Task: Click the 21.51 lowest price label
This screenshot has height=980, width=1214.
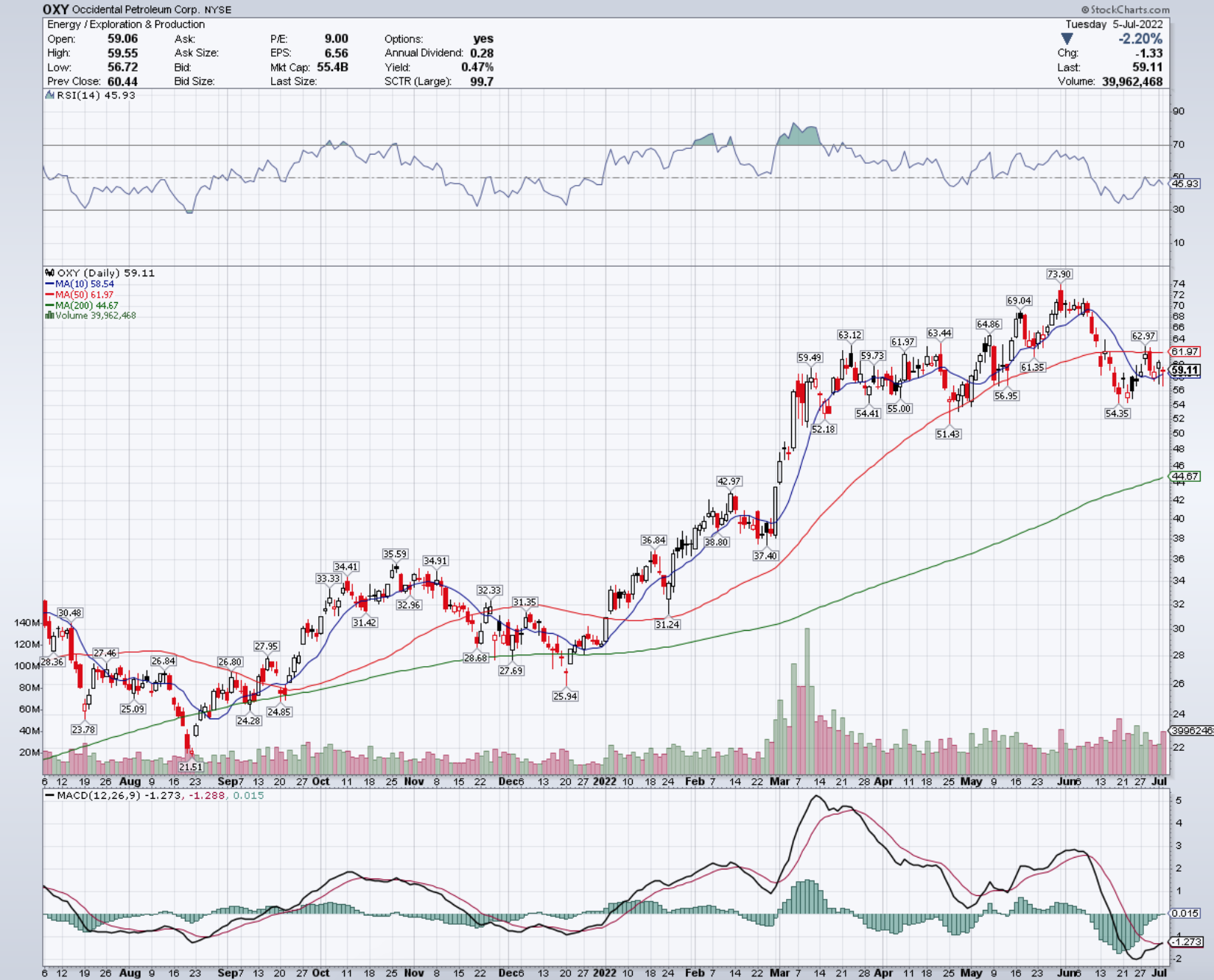Action: pos(190,767)
